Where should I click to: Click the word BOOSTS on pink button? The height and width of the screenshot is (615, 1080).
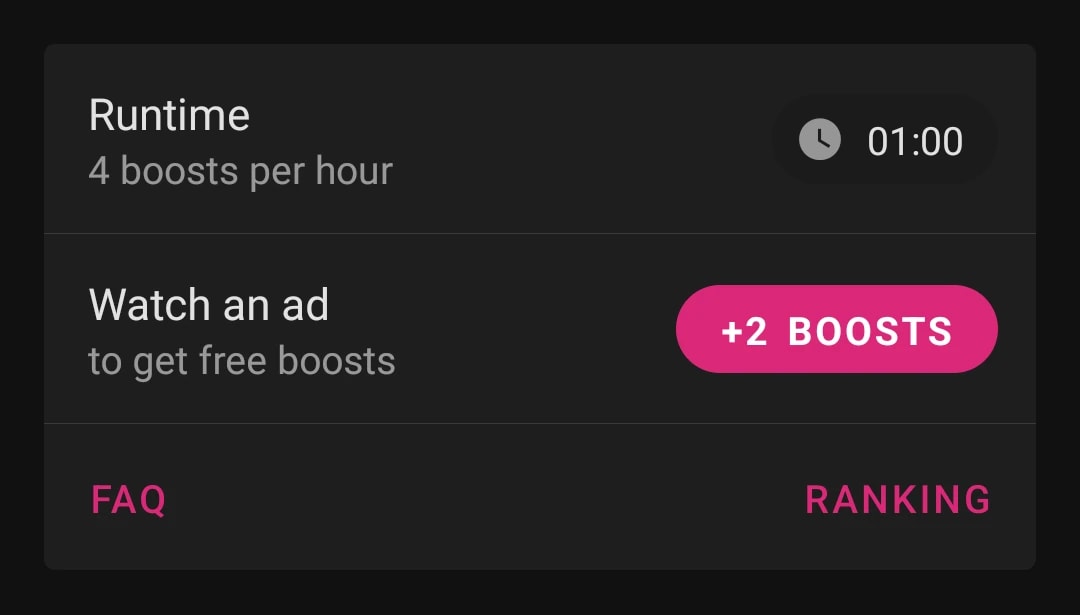(870, 331)
